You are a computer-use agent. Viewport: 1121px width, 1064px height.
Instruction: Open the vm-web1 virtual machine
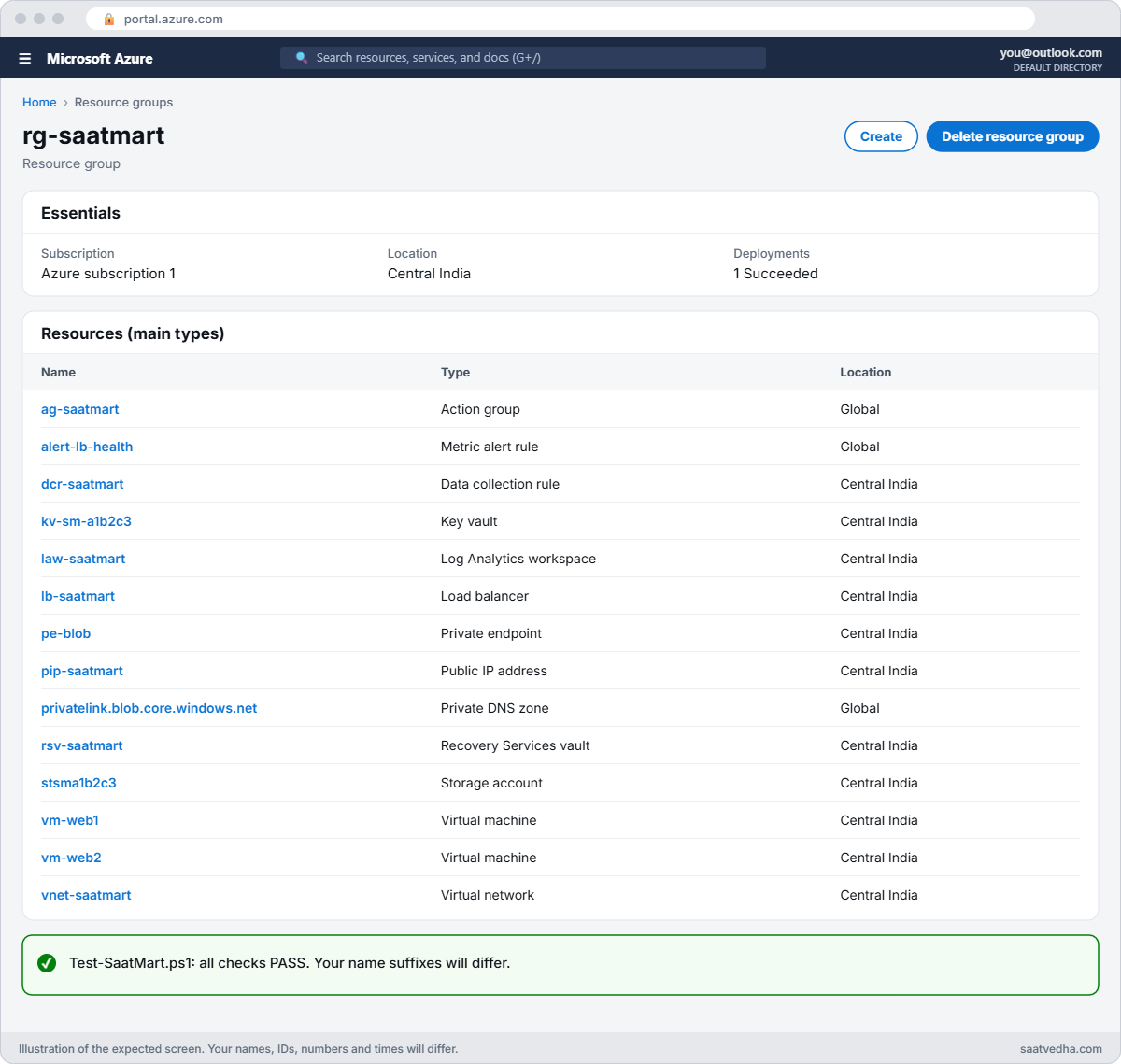(x=70, y=820)
